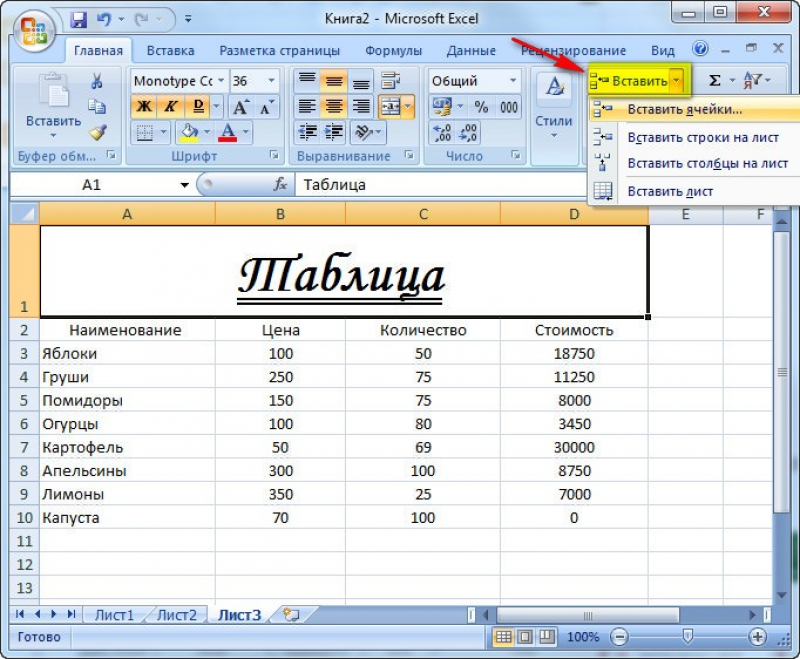The image size is (800, 659).
Task: Copy selection with the copy icon
Action: point(97,106)
